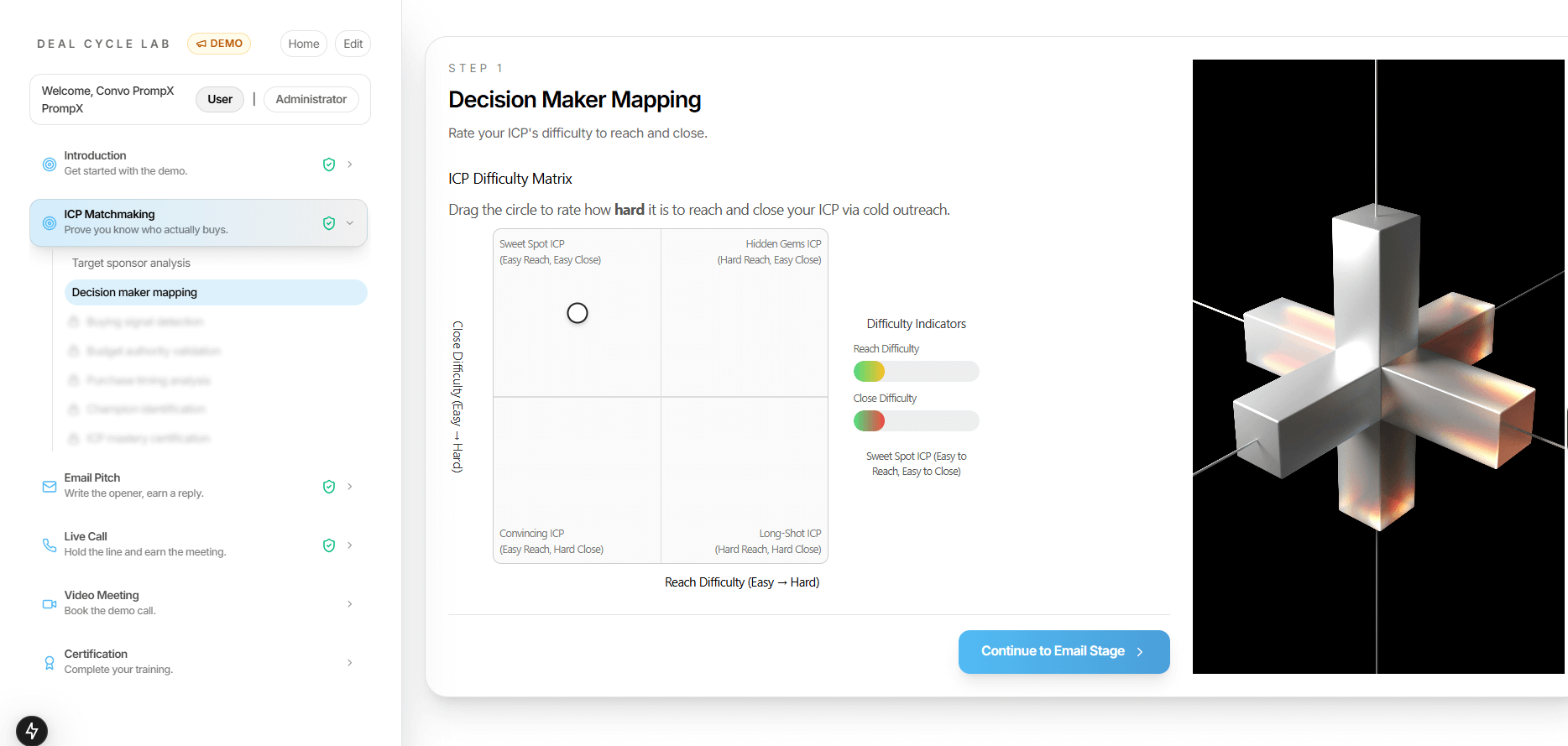Click the arrow icon on Continue button
Screen dimensions: 1568x746
tap(1140, 652)
